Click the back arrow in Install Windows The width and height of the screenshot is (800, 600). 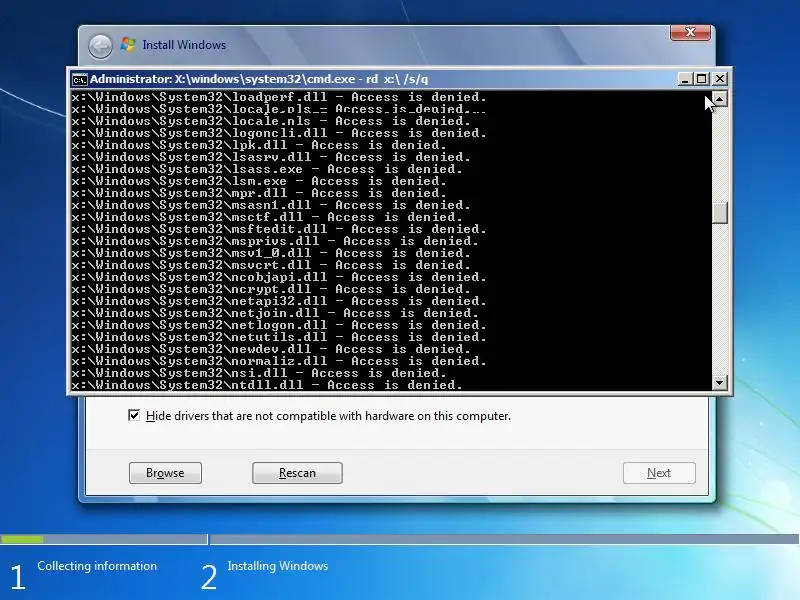[101, 46]
